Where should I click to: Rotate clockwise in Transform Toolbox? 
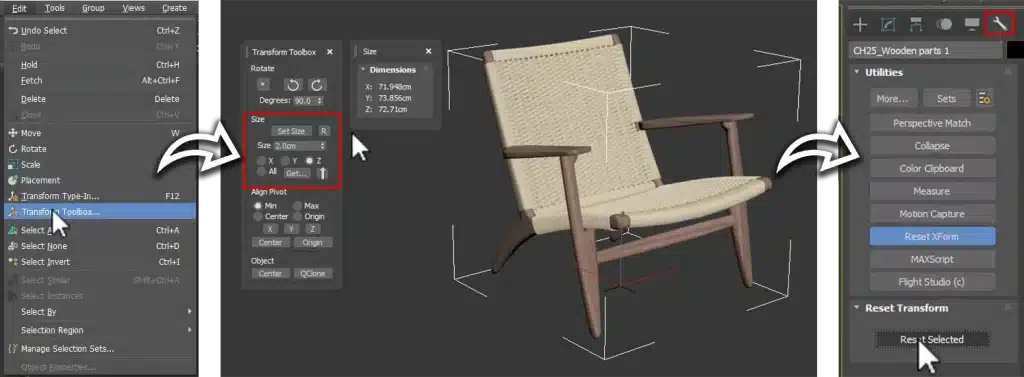[317, 85]
